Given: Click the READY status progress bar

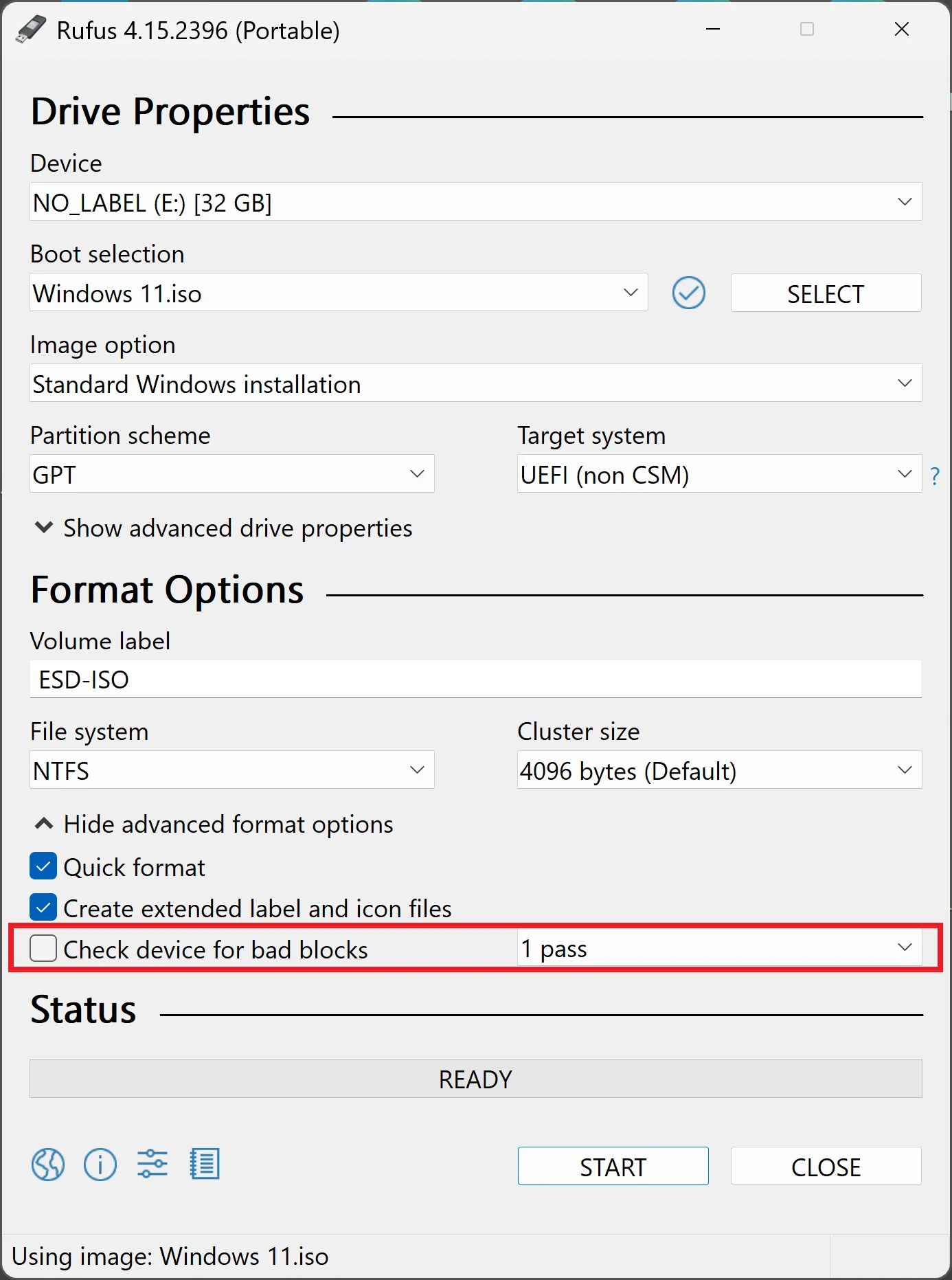Looking at the screenshot, I should (475, 1079).
